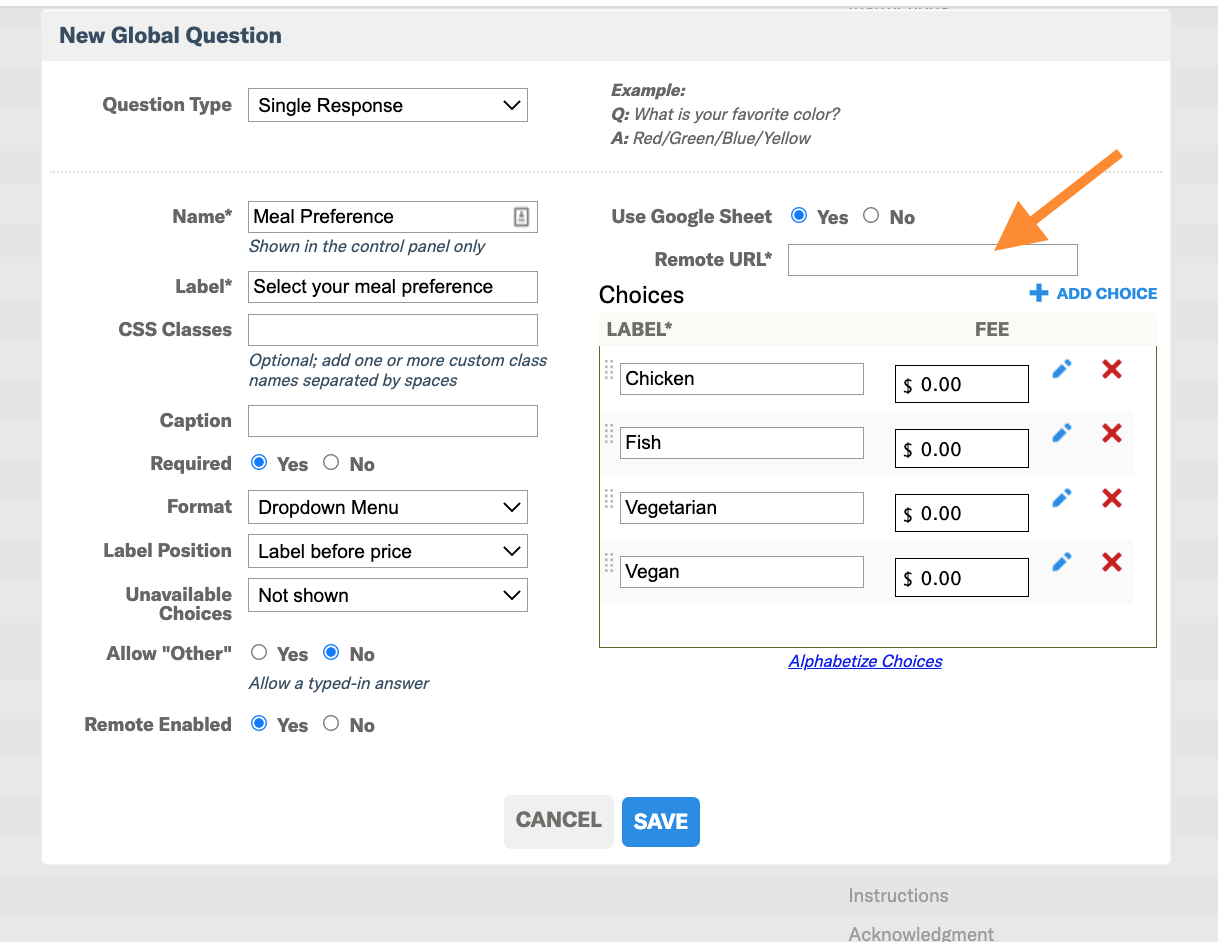
Task: Click the fee field for Vegan
Action: click(x=962, y=578)
